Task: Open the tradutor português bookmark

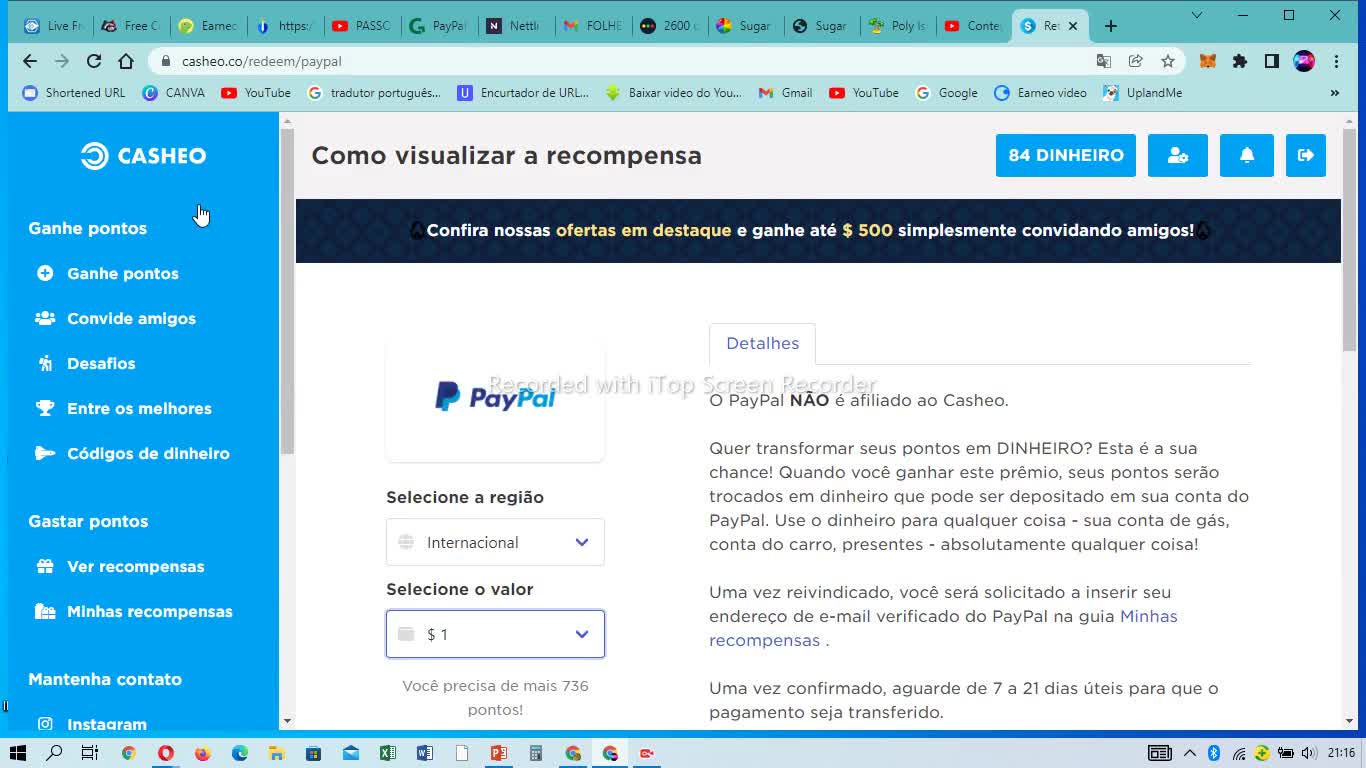Action: [x=374, y=93]
